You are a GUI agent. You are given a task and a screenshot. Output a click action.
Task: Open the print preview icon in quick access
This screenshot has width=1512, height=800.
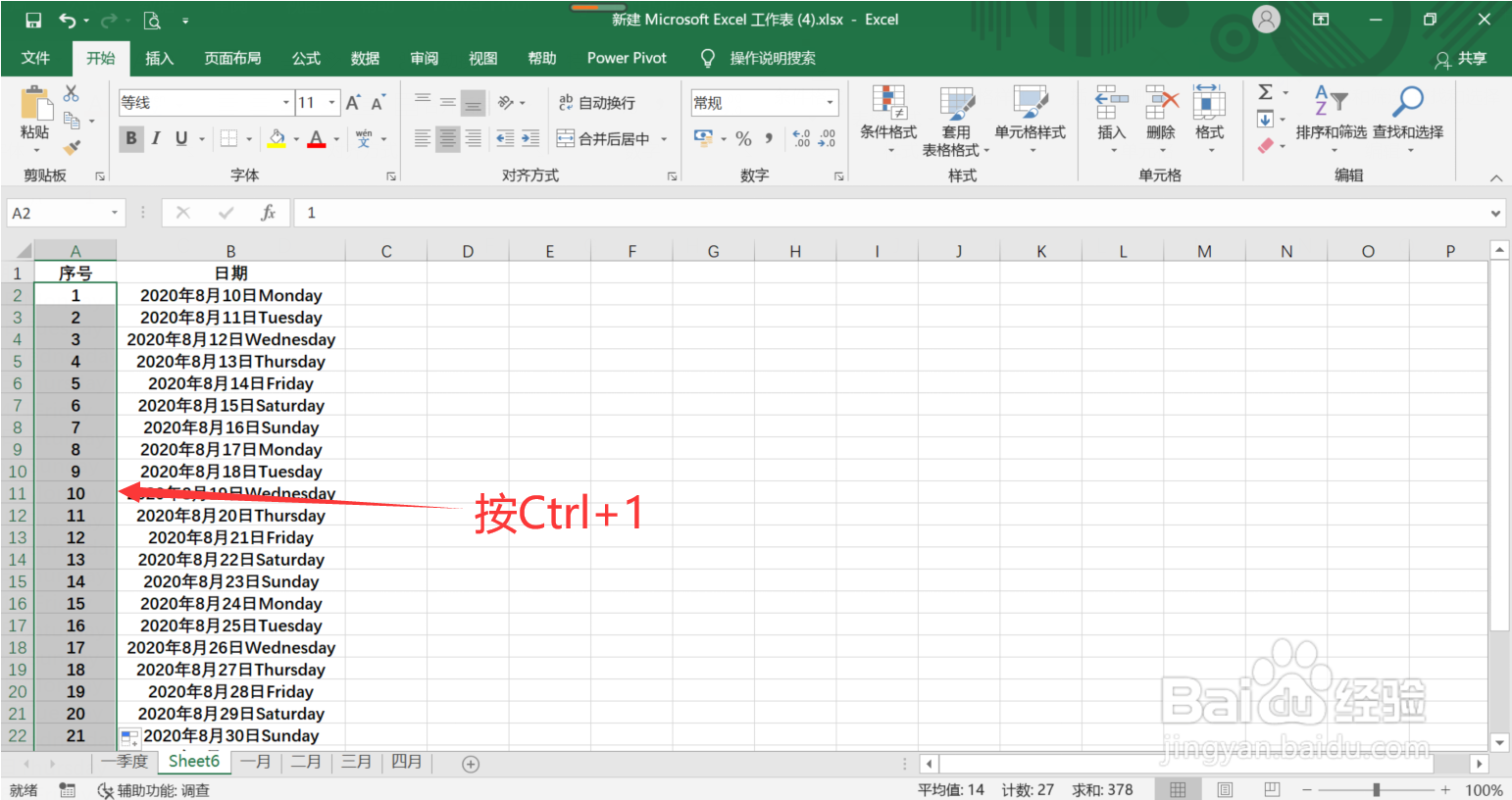pos(152,20)
